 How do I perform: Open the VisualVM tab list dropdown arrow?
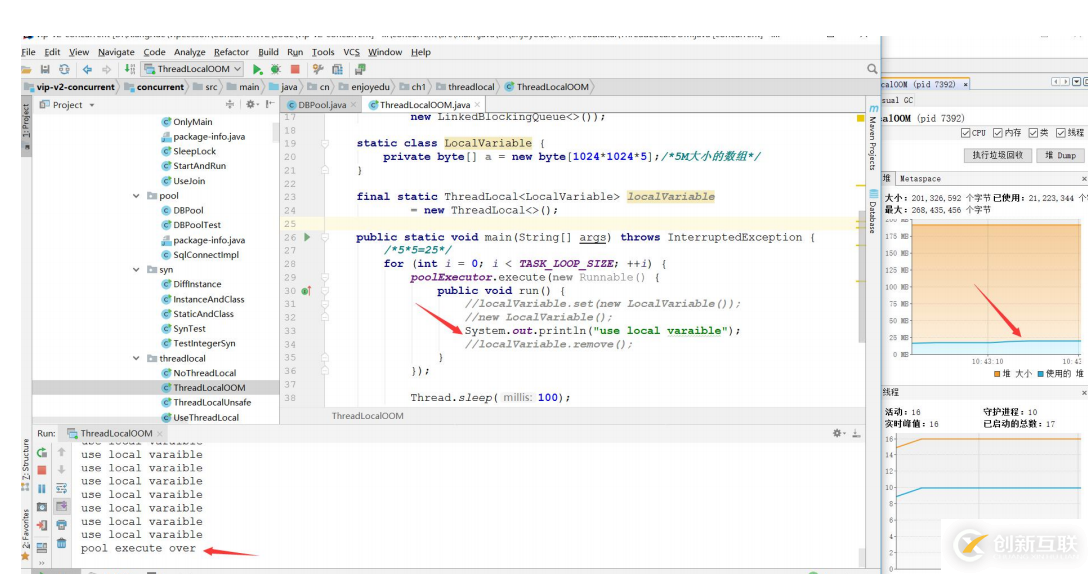pos(1076,82)
